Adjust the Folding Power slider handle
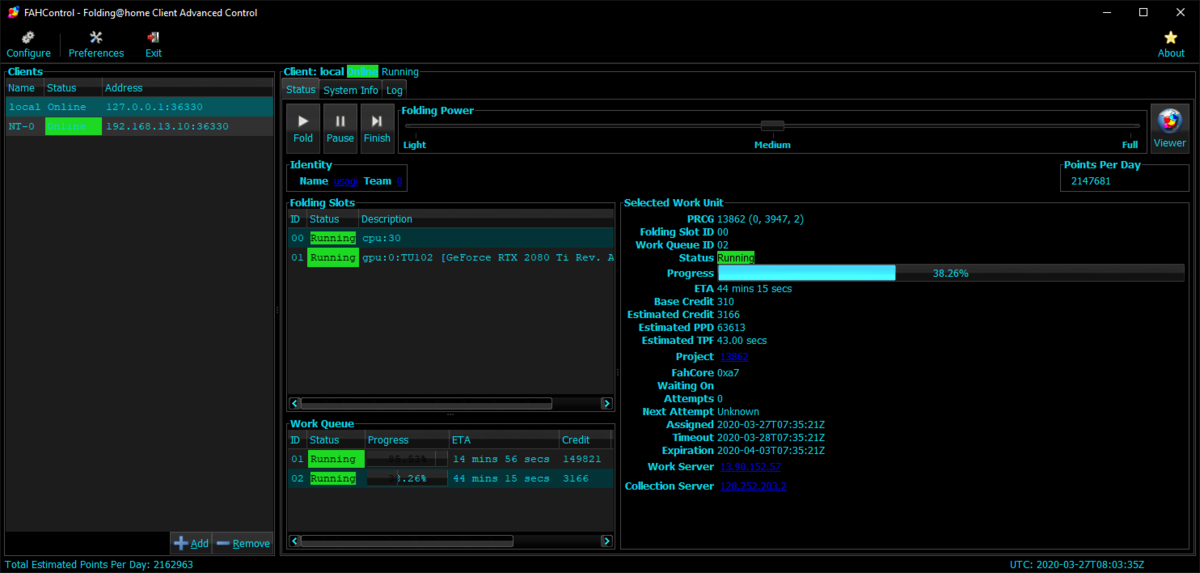This screenshot has width=1200, height=573. point(772,126)
